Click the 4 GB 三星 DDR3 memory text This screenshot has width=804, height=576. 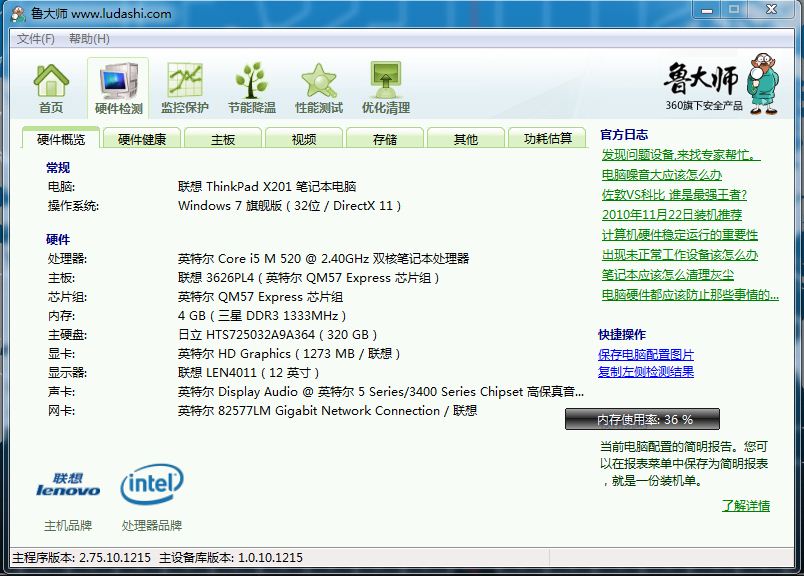coord(262,316)
